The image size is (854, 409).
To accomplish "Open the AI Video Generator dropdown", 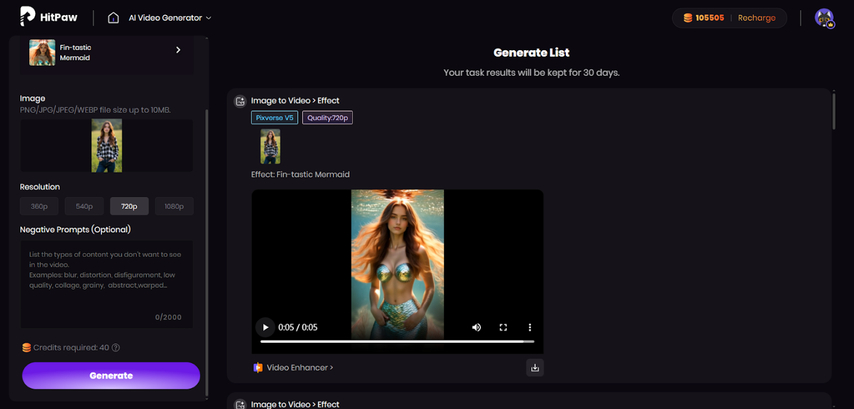I will 169,18.
